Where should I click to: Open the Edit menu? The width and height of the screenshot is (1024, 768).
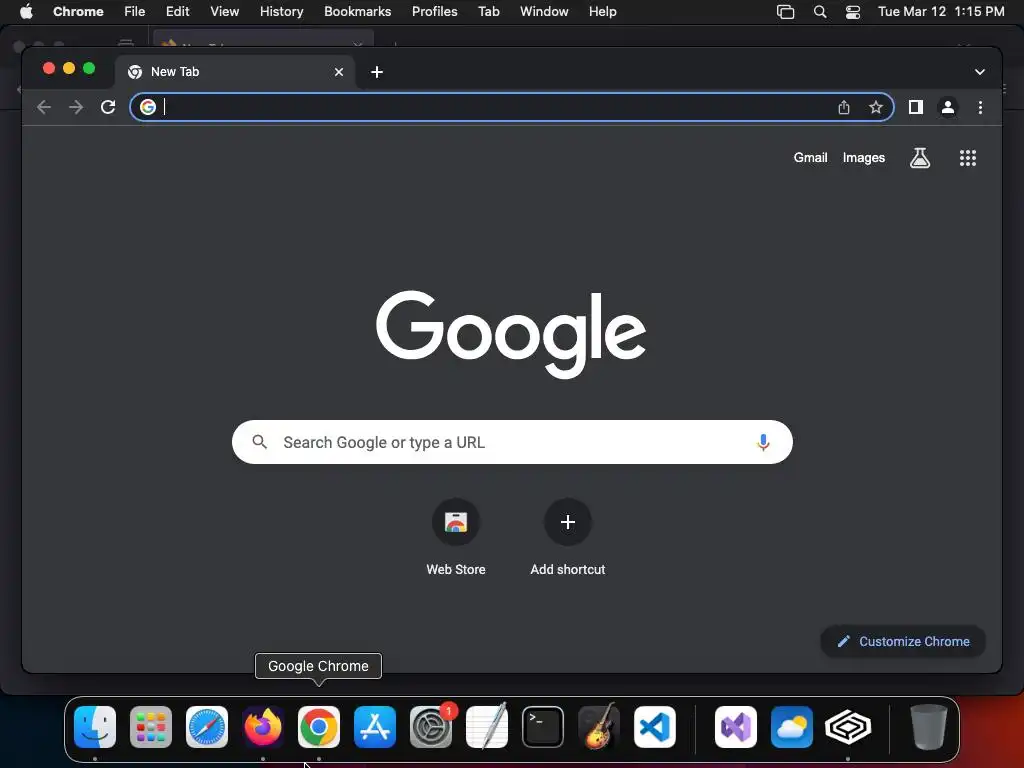[x=177, y=11]
